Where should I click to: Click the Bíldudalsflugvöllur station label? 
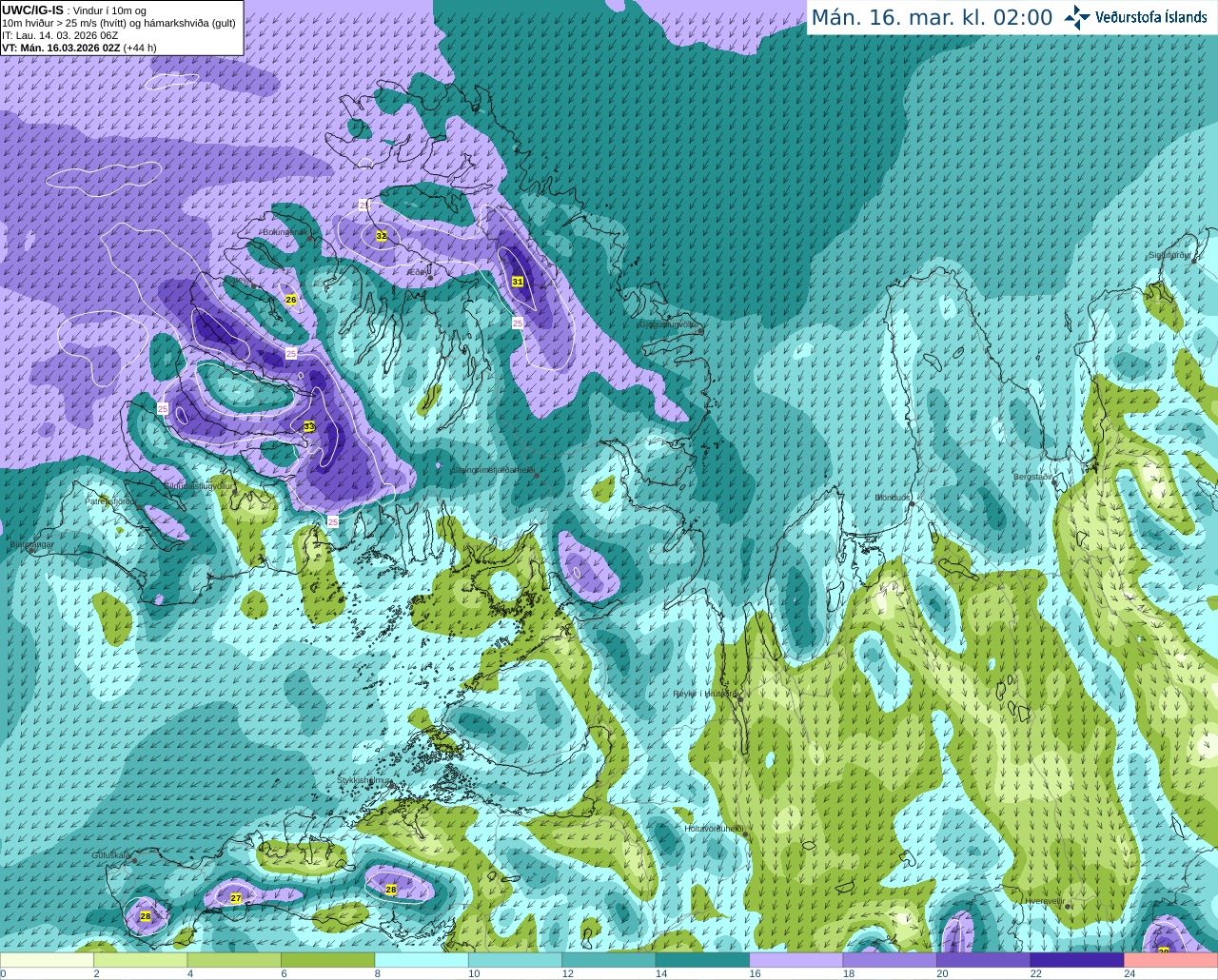coord(198,485)
